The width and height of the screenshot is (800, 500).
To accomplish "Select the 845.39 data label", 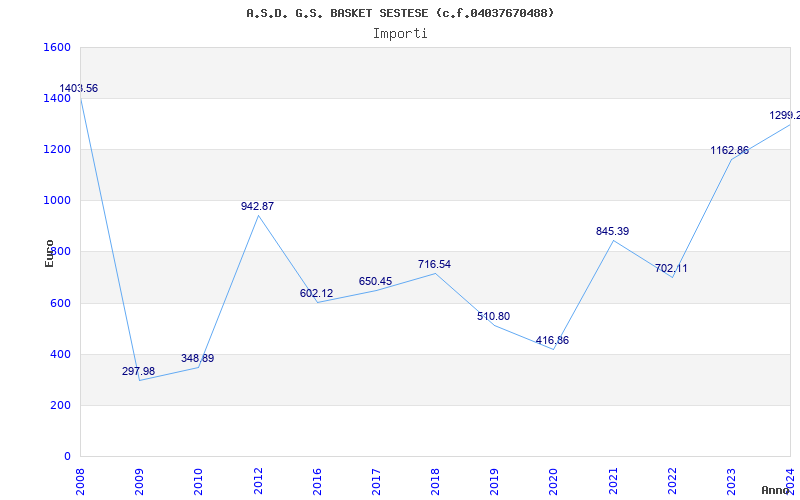I will pyautogui.click(x=612, y=231).
